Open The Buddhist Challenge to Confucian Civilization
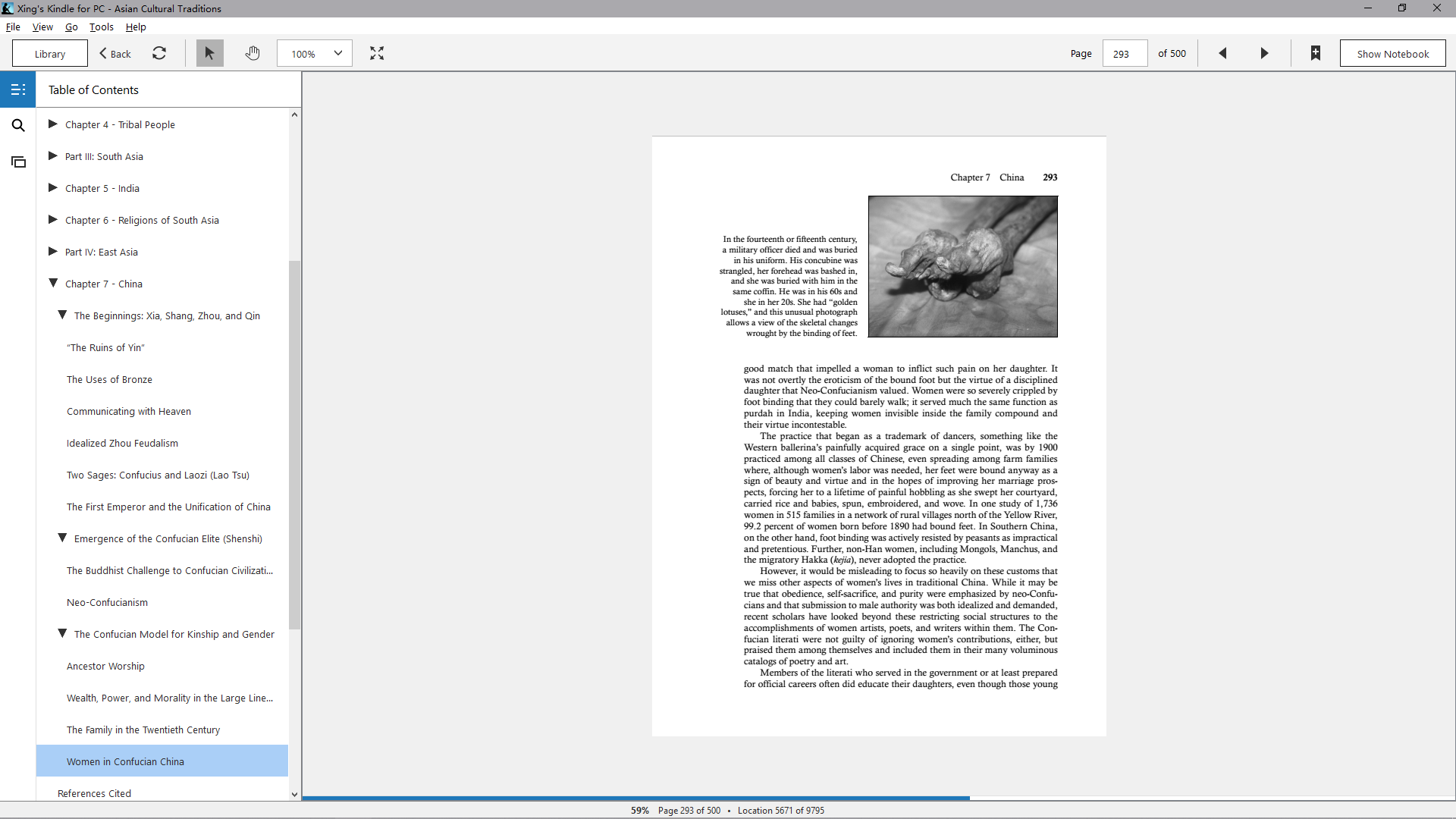Screen dimensions: 1456x819 [x=170, y=570]
